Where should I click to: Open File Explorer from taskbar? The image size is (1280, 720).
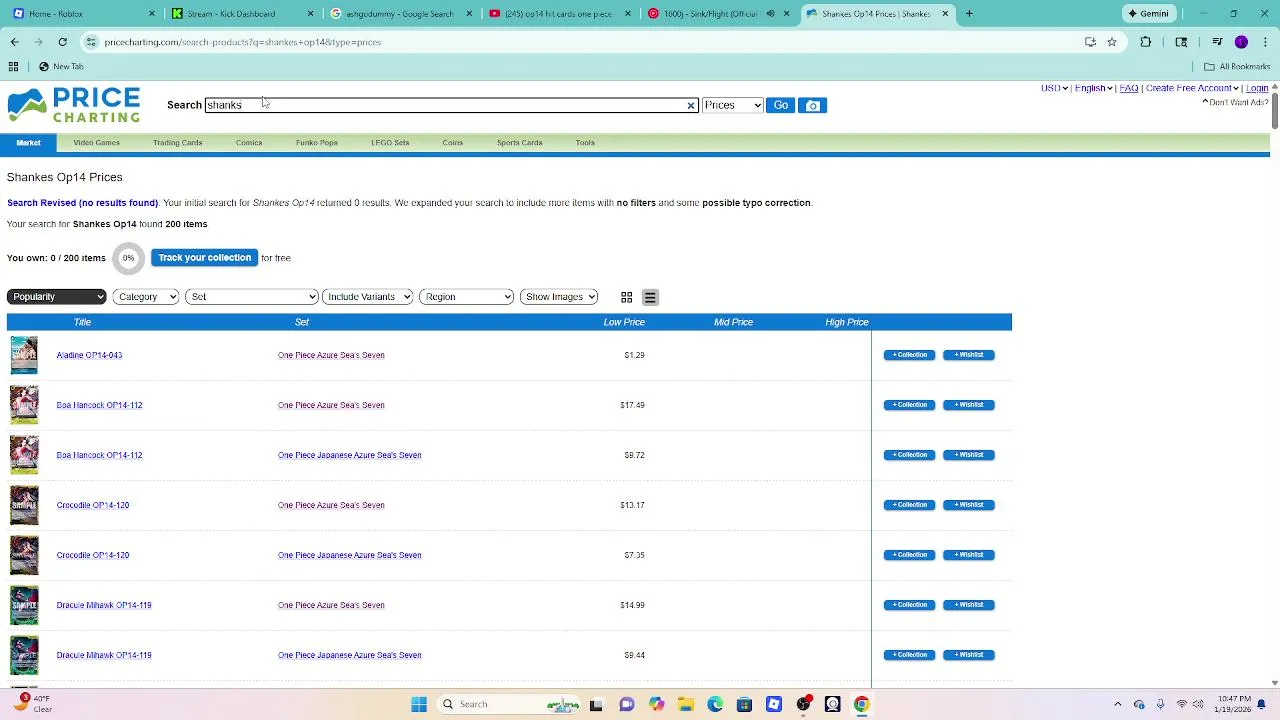click(x=685, y=704)
